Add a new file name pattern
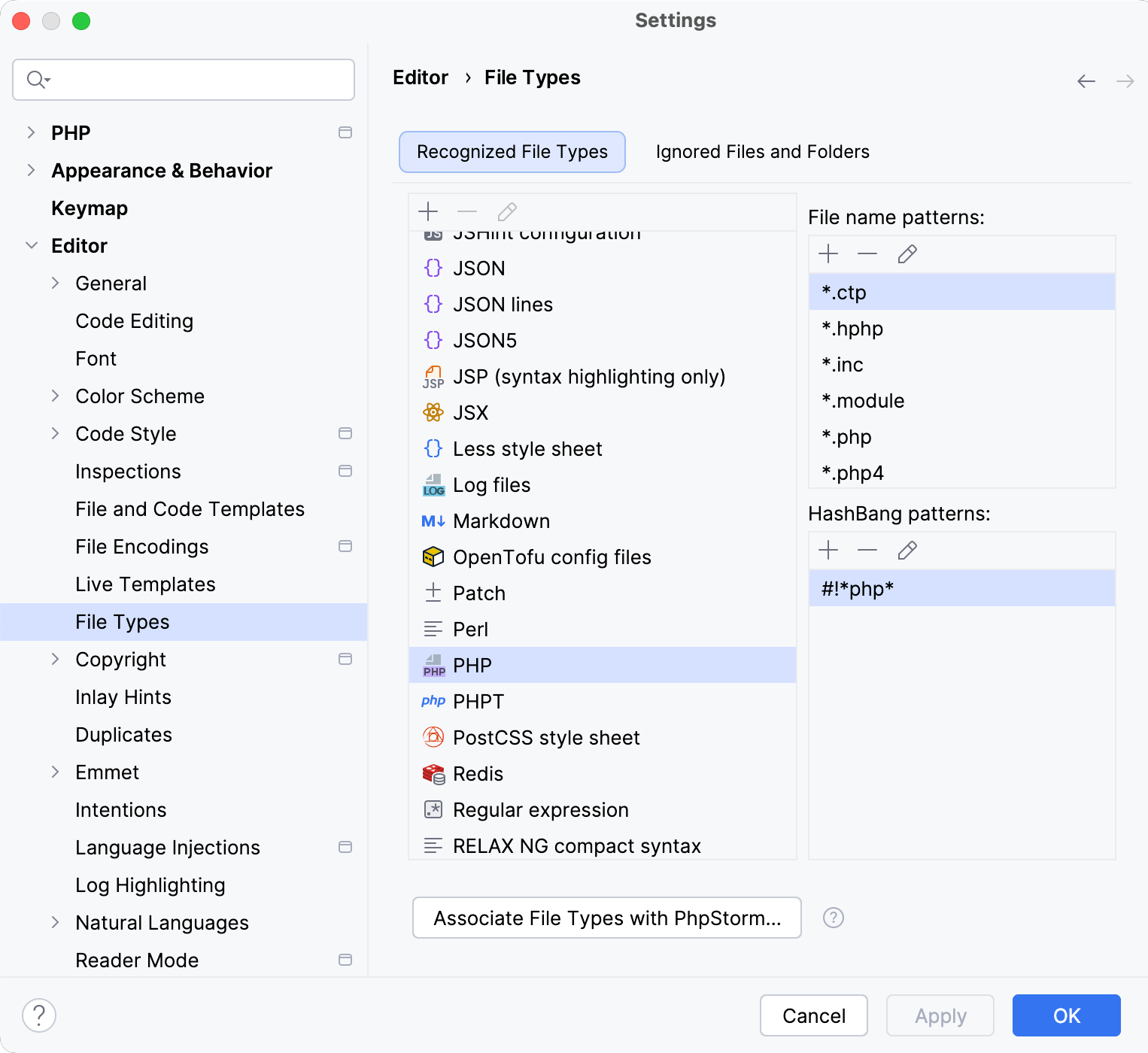The width and height of the screenshot is (1148, 1053). (828, 253)
